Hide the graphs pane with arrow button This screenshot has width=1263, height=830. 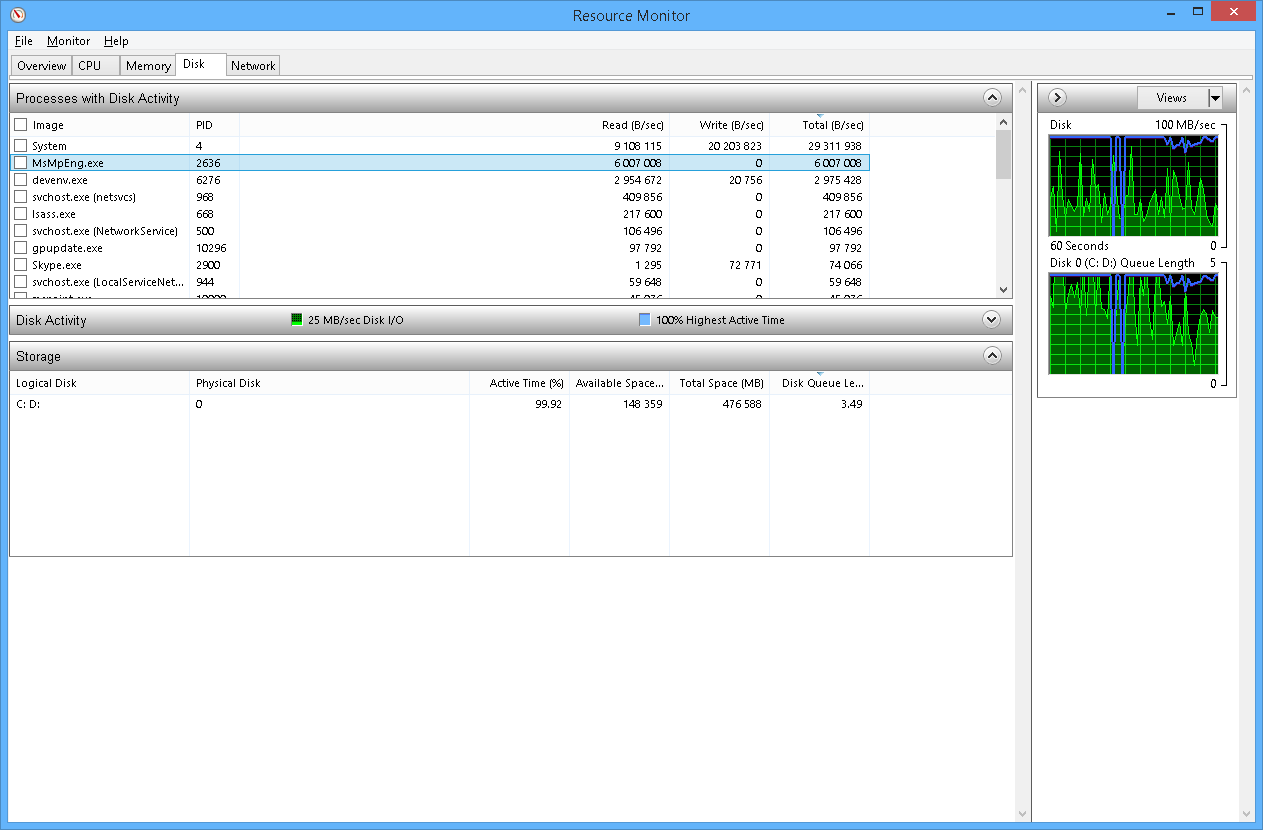tap(1058, 98)
